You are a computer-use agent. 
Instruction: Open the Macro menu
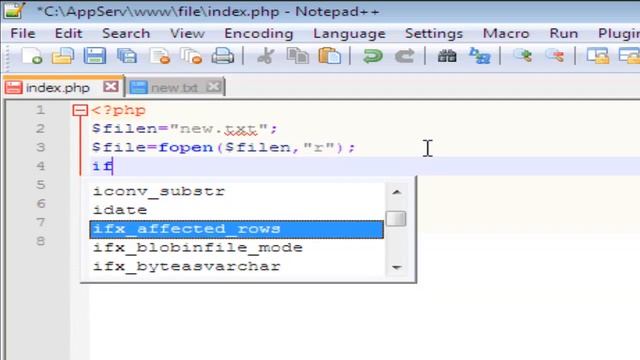click(x=506, y=33)
